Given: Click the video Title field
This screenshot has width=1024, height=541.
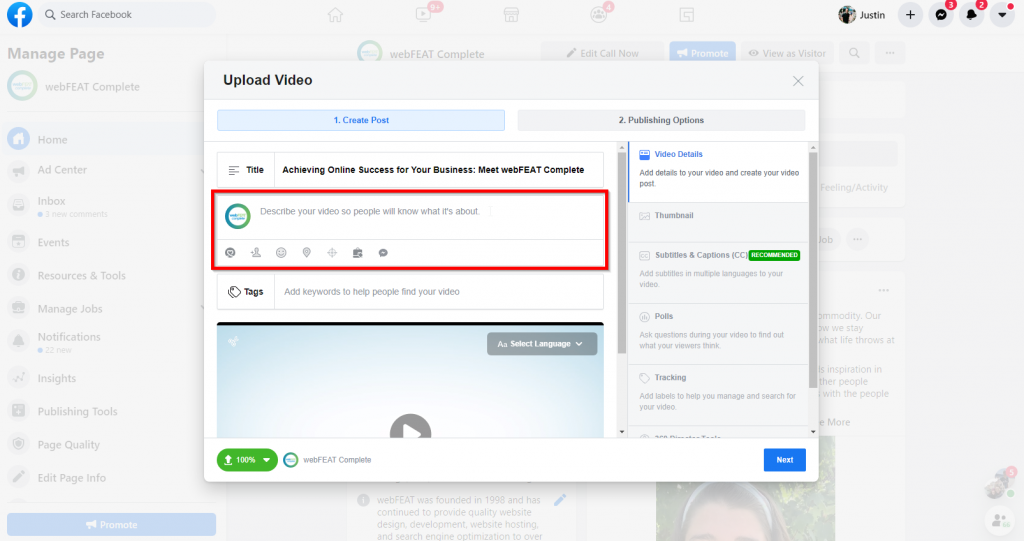Looking at the screenshot, I should (438, 170).
